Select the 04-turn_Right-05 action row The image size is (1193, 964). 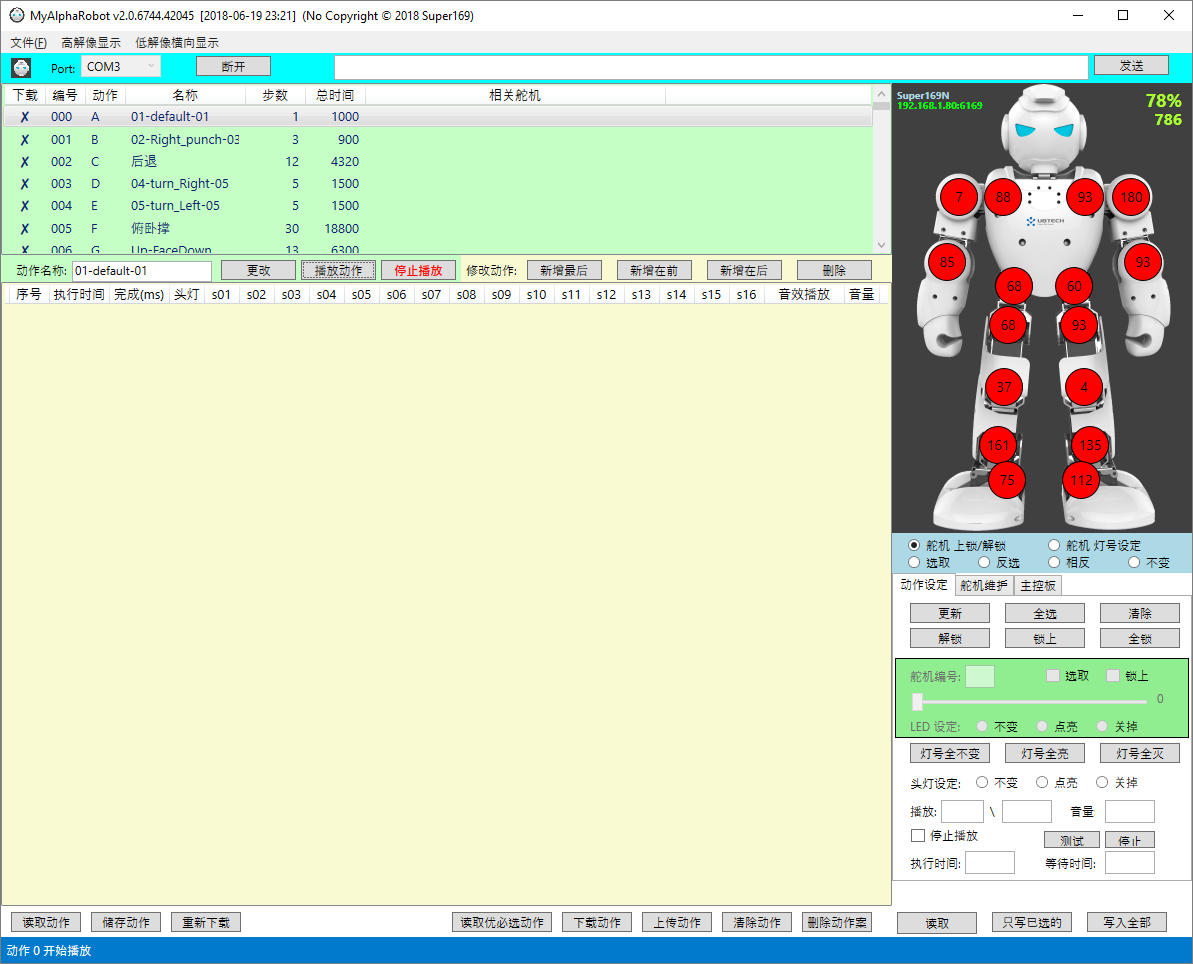click(x=437, y=184)
